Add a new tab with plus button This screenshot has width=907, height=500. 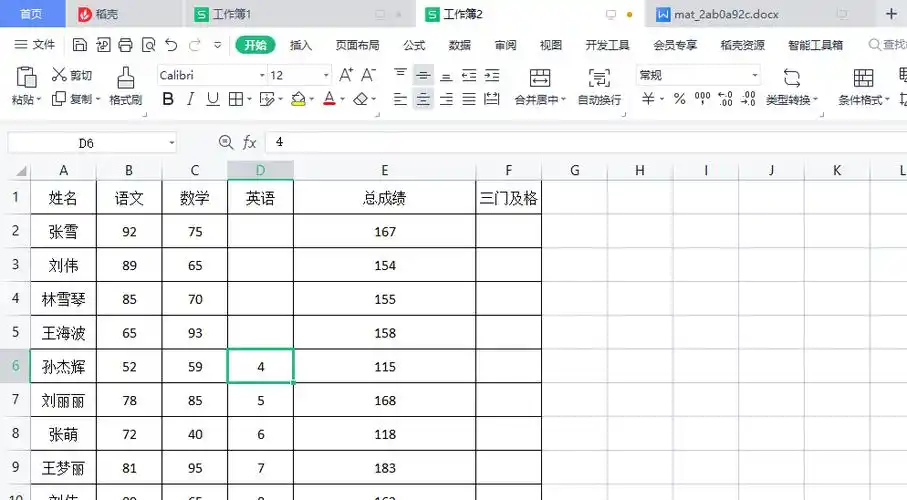(x=891, y=14)
